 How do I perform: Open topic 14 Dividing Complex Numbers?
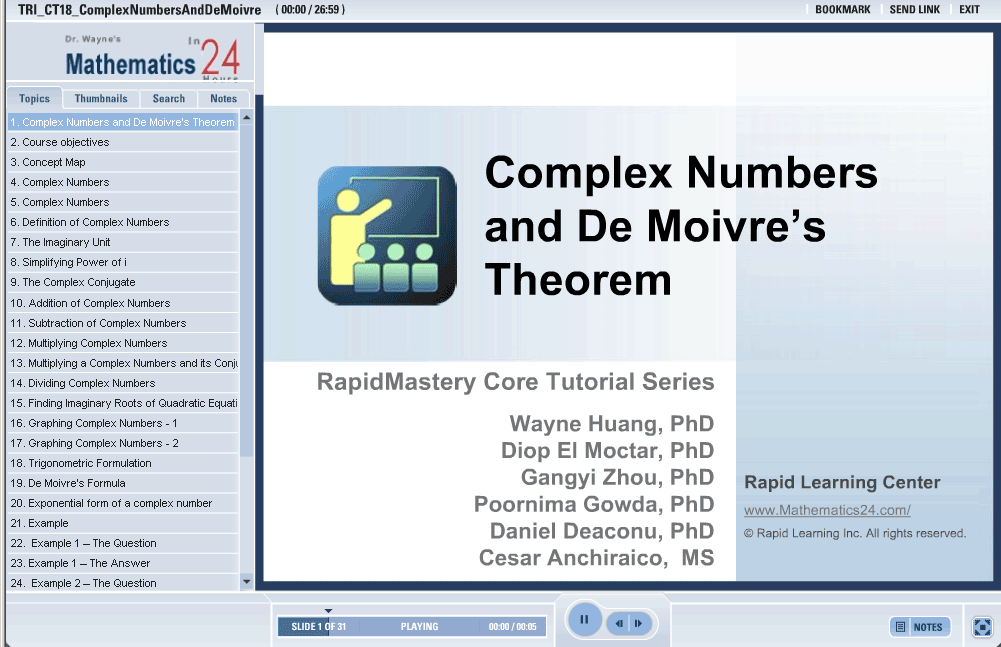(x=123, y=383)
